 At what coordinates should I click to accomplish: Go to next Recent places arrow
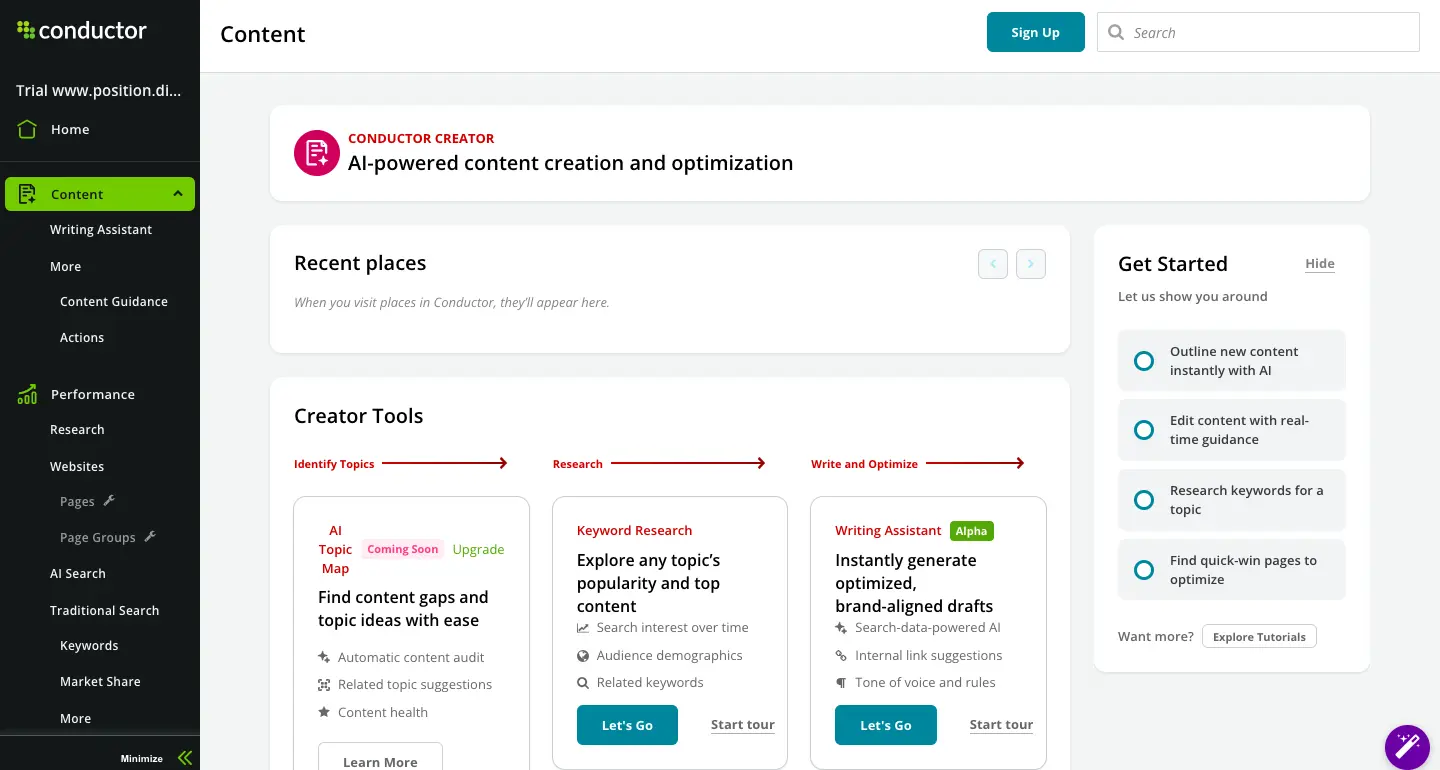[1031, 264]
